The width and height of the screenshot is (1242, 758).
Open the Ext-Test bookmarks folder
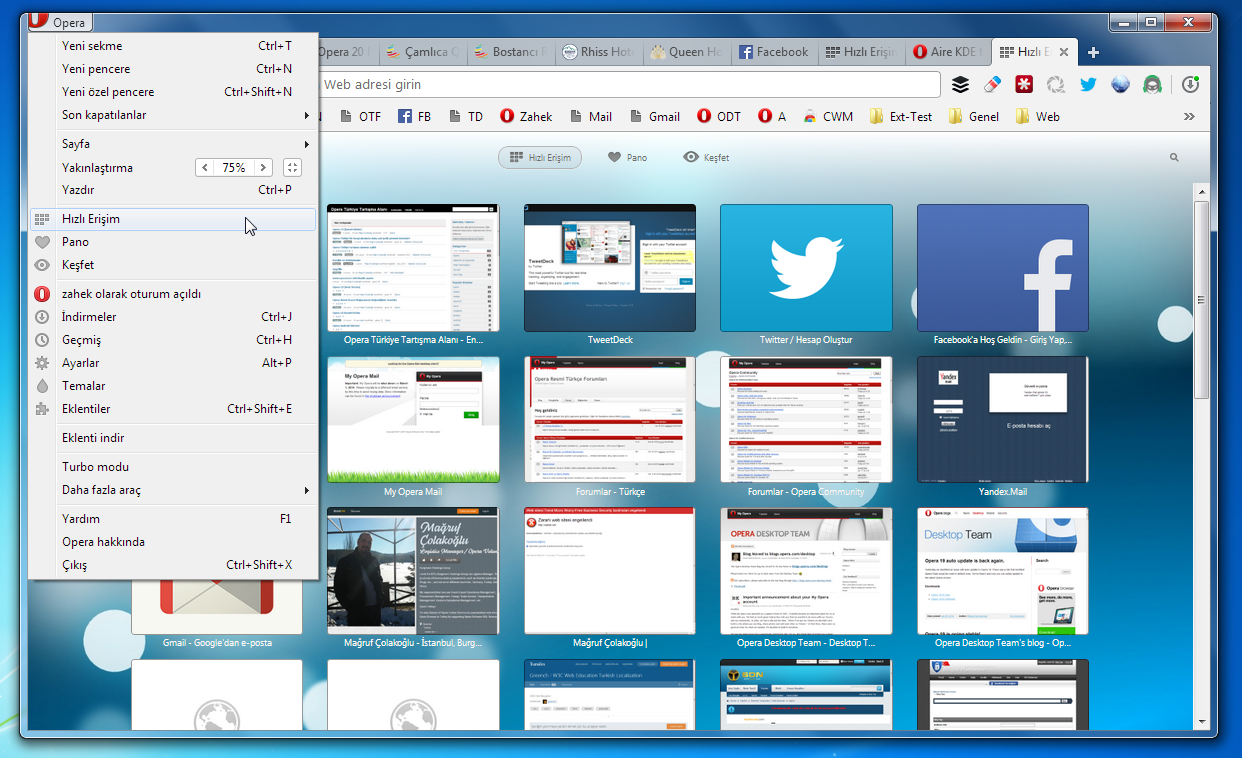point(901,117)
